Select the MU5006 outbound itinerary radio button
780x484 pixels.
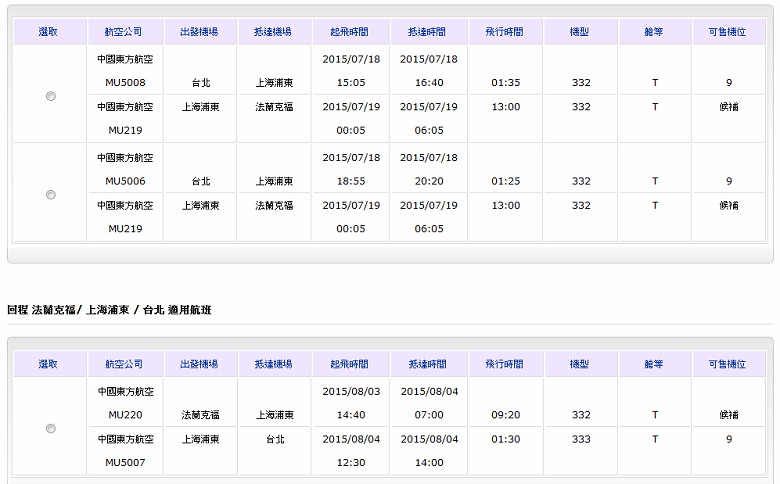tap(51, 194)
